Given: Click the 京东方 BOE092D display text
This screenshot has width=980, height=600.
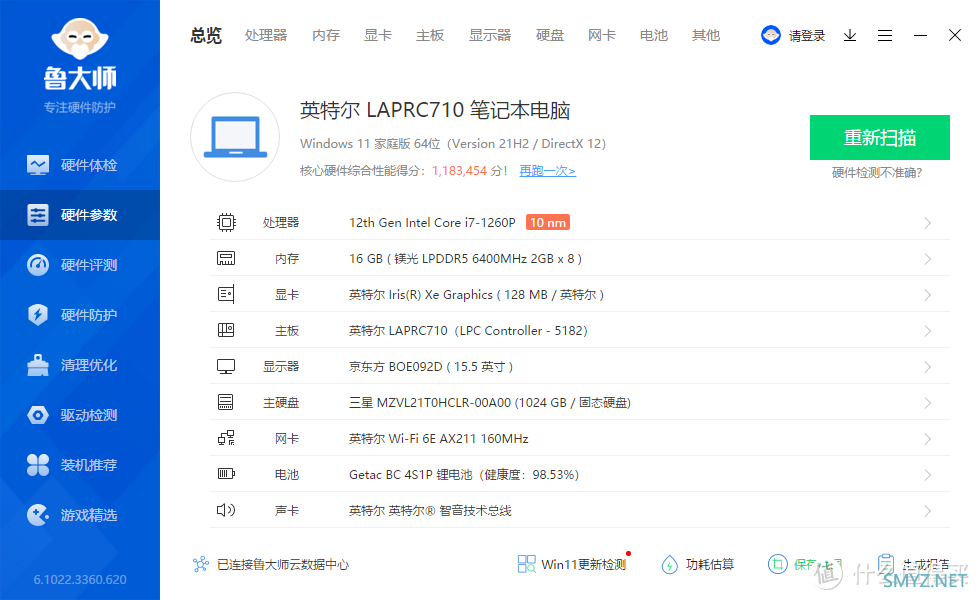Looking at the screenshot, I should (431, 367).
